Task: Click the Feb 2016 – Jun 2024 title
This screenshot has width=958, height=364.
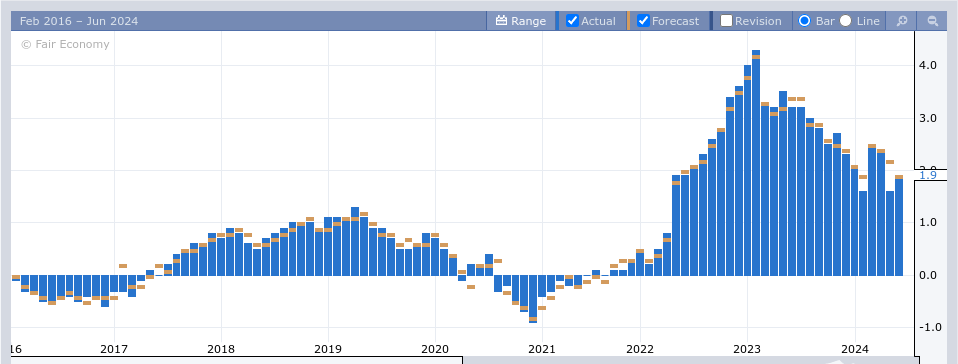Action: tap(79, 21)
